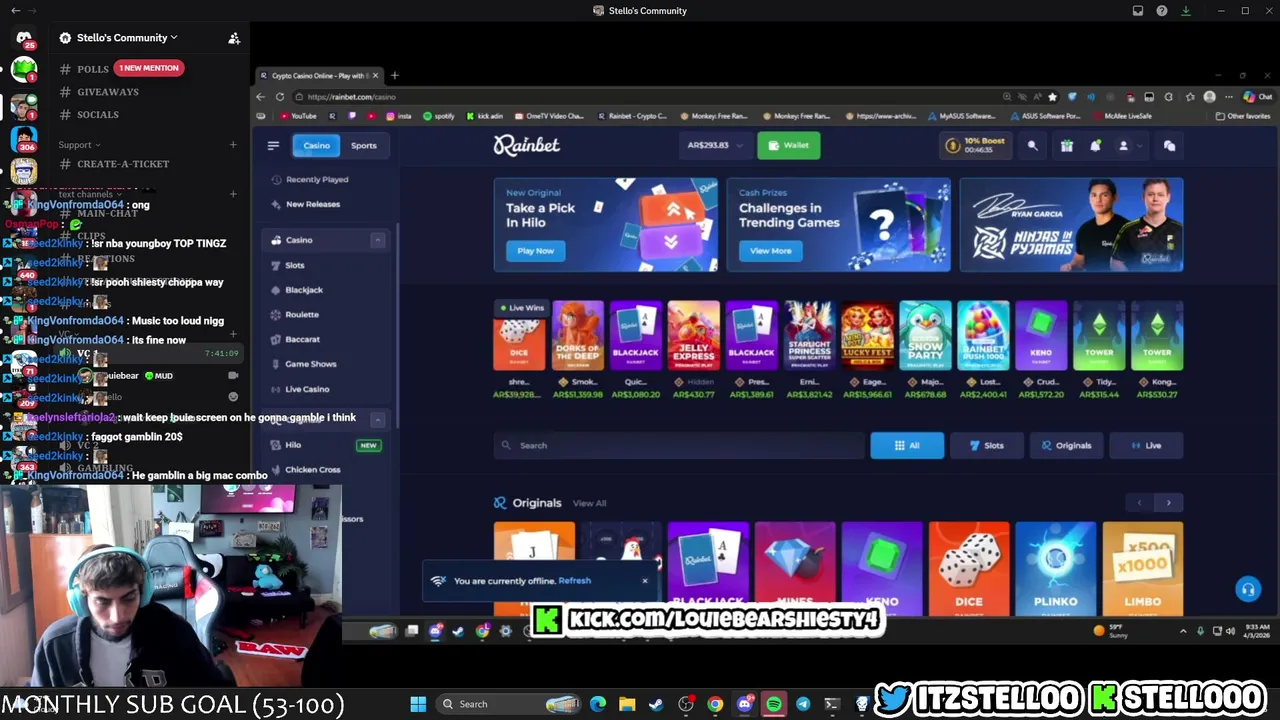Open the Rainbet notifications bell icon
Image resolution: width=1280 pixels, height=720 pixels.
(x=1095, y=146)
